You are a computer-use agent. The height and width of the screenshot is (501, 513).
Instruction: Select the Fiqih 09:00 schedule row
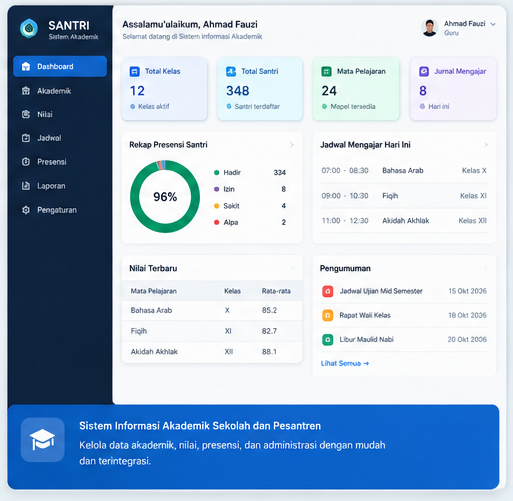404,196
